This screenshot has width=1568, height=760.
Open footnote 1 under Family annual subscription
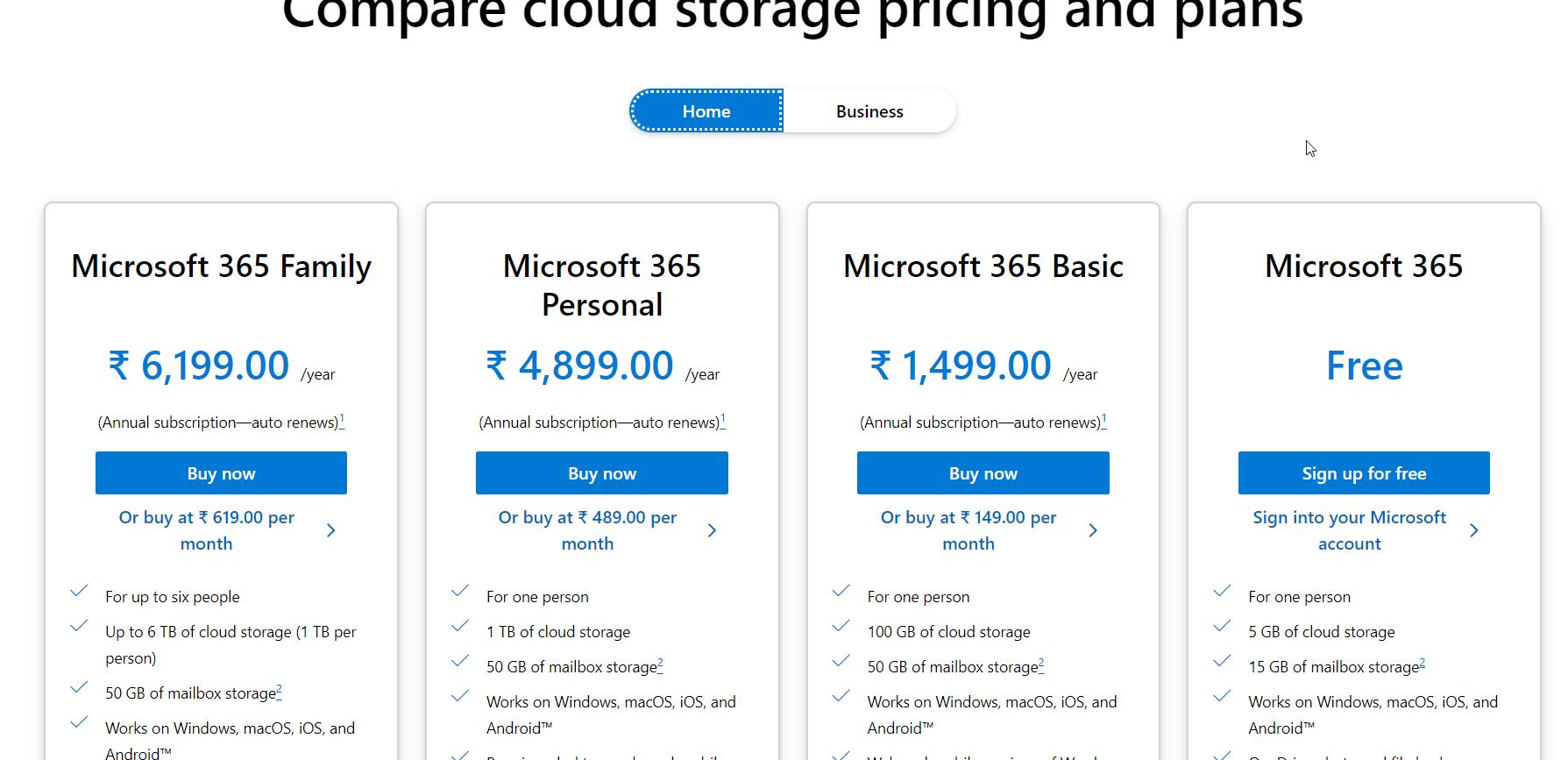click(342, 420)
